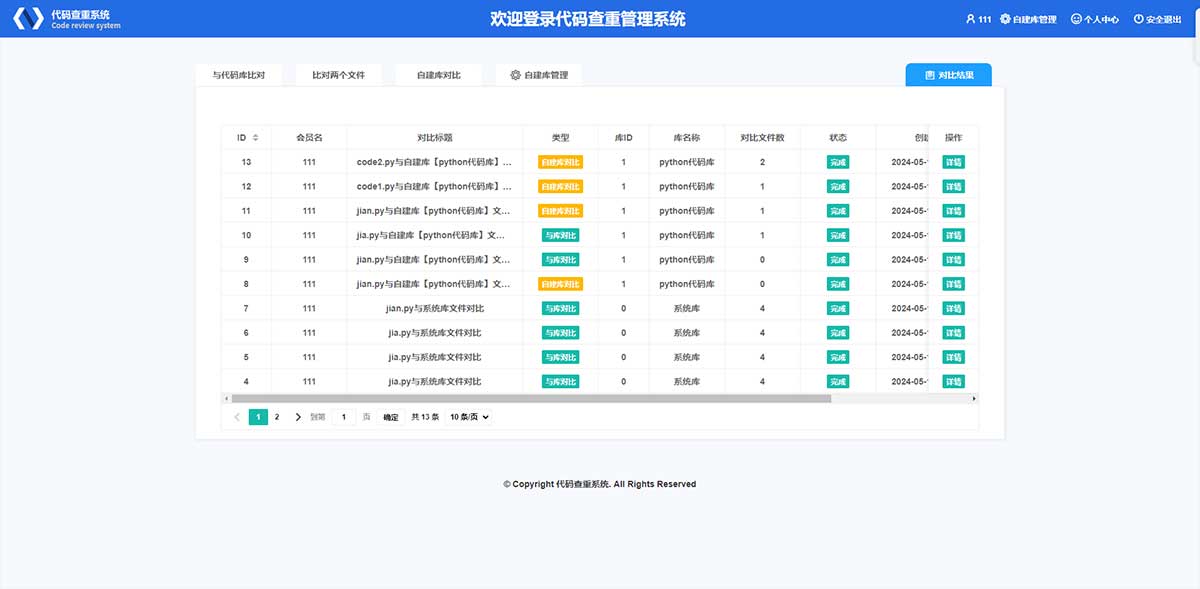
Task: Click the document icon on 对比结果 button
Action: 929,75
